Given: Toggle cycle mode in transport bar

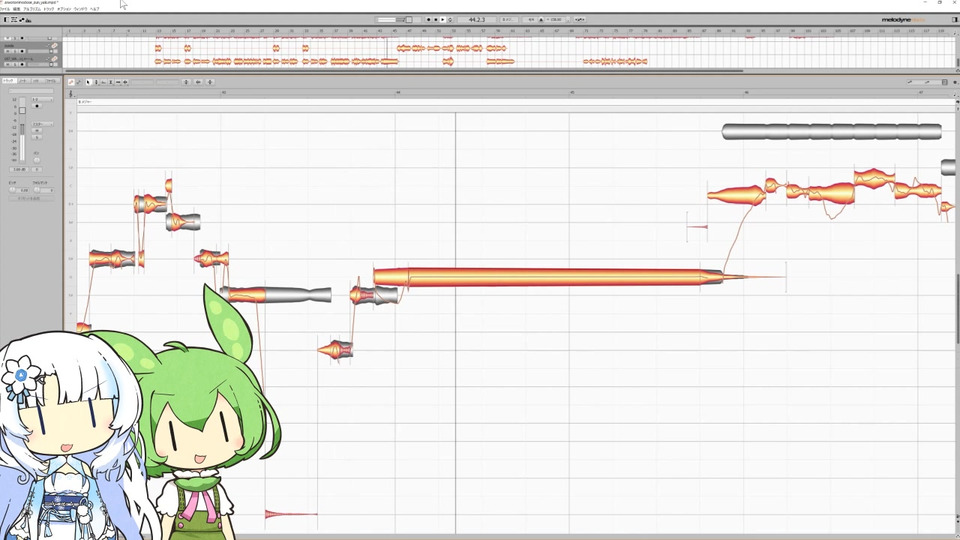Looking at the screenshot, I should (450, 20).
